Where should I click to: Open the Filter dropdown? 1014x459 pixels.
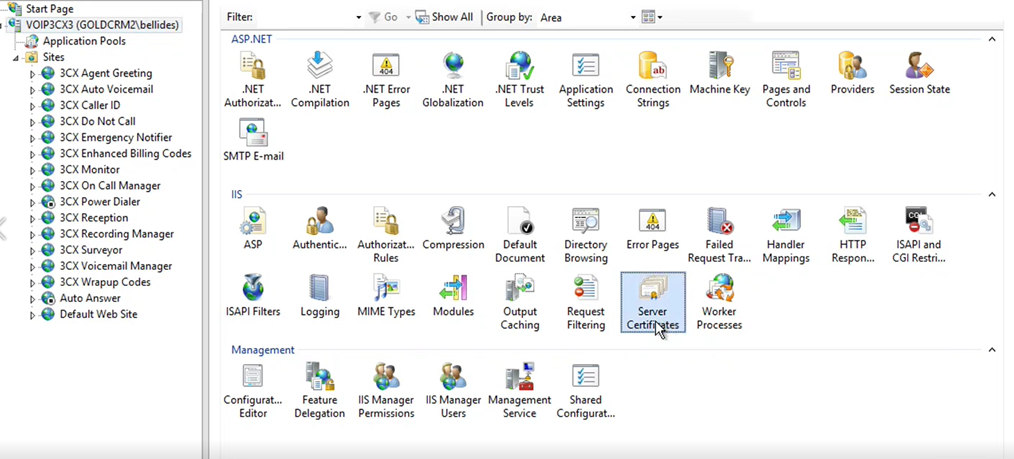point(359,17)
